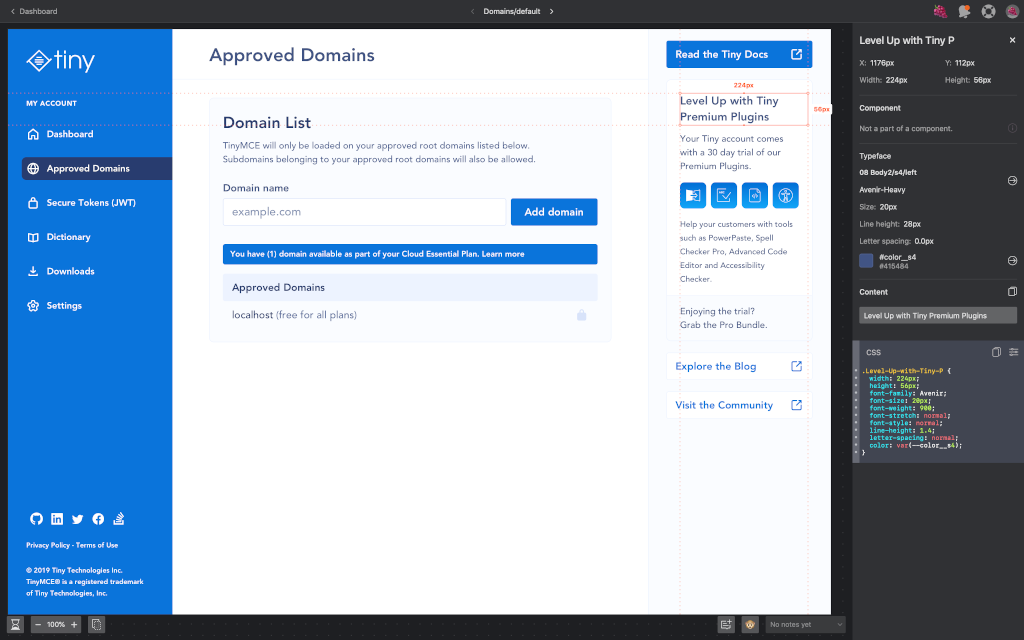
Task: Open Dictionary sidebar item
Action: [x=59, y=237]
